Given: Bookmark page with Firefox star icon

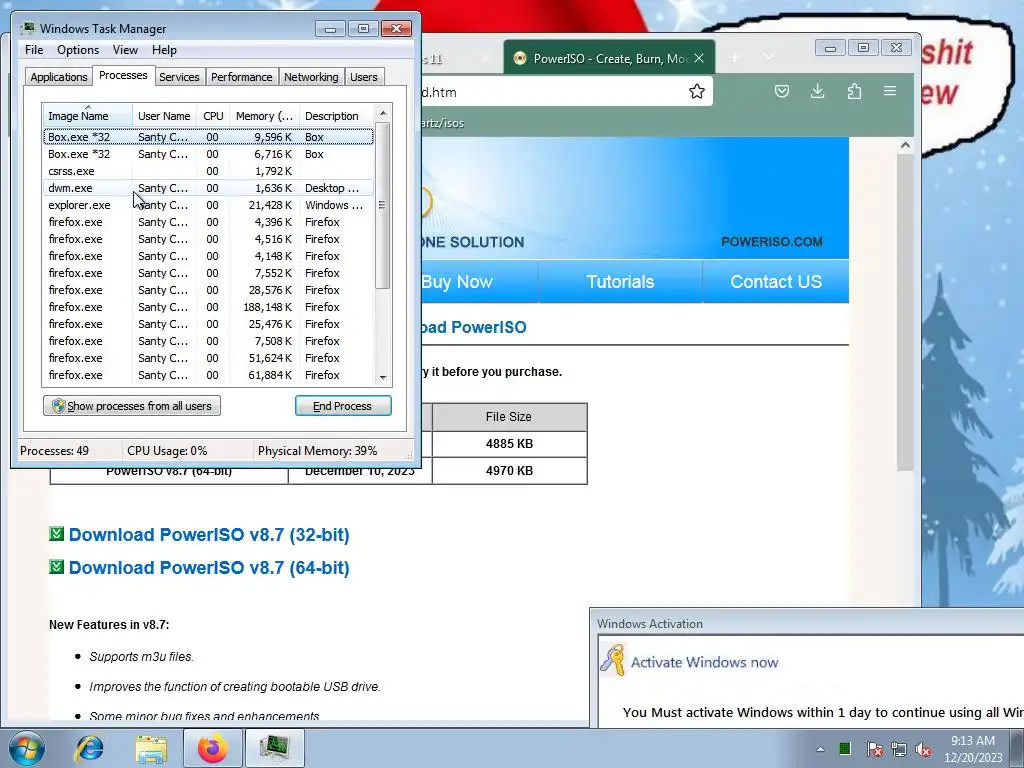Looking at the screenshot, I should click(697, 91).
